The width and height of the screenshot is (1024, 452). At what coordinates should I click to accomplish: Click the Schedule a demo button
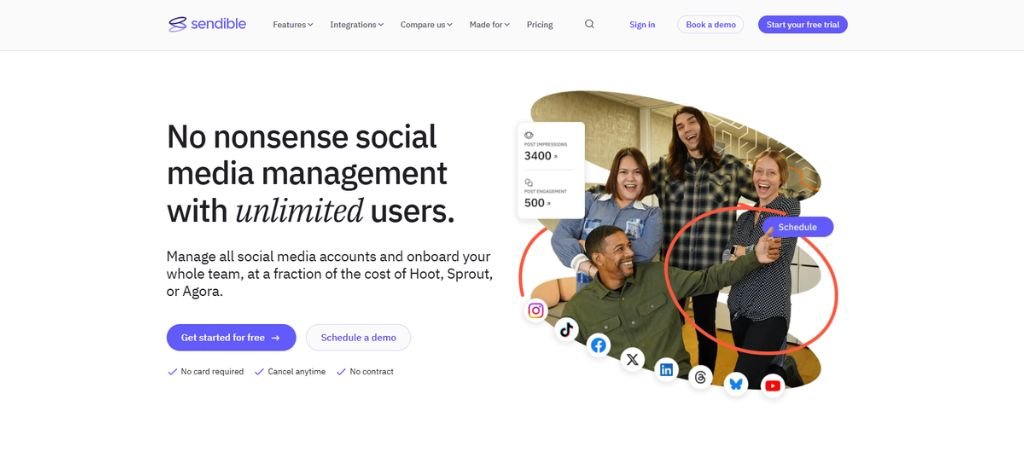tap(359, 338)
